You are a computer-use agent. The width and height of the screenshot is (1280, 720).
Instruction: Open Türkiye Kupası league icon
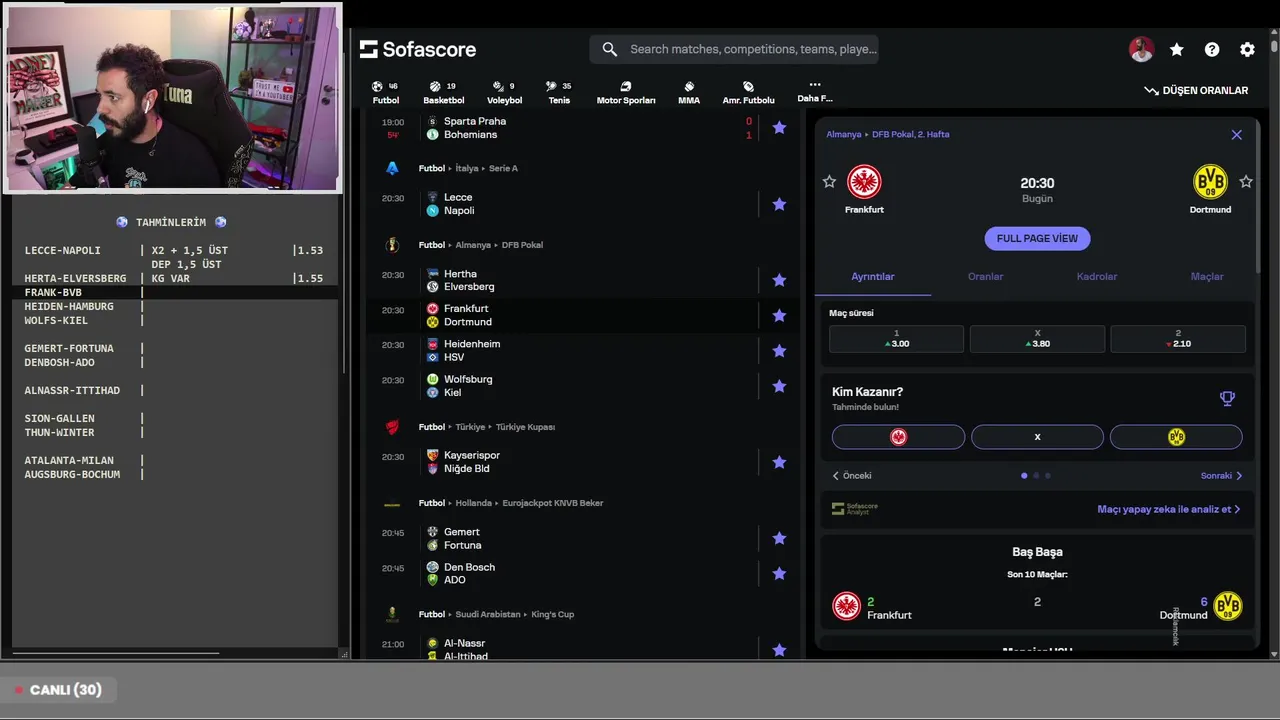pos(392,427)
